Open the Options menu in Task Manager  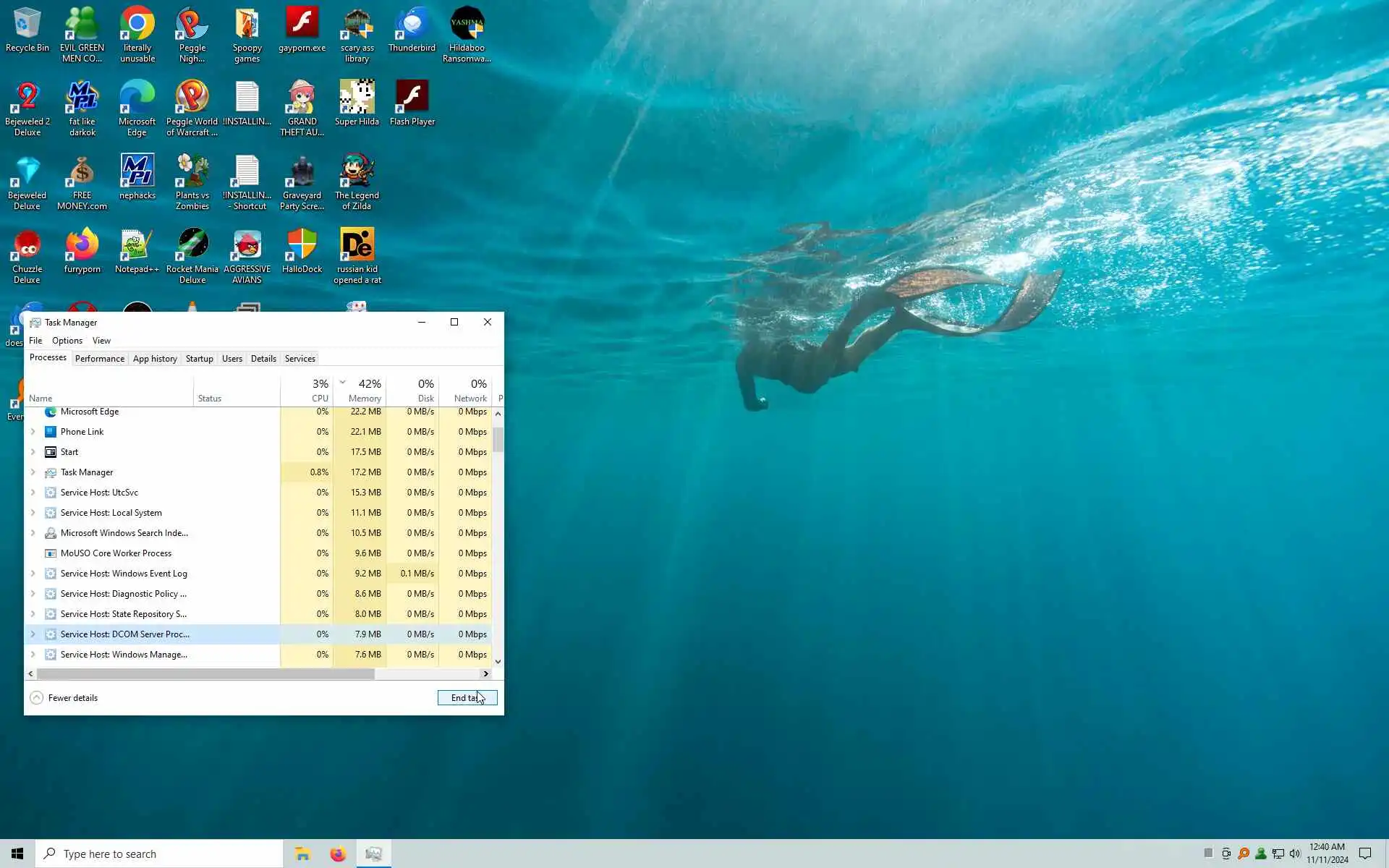point(67,341)
